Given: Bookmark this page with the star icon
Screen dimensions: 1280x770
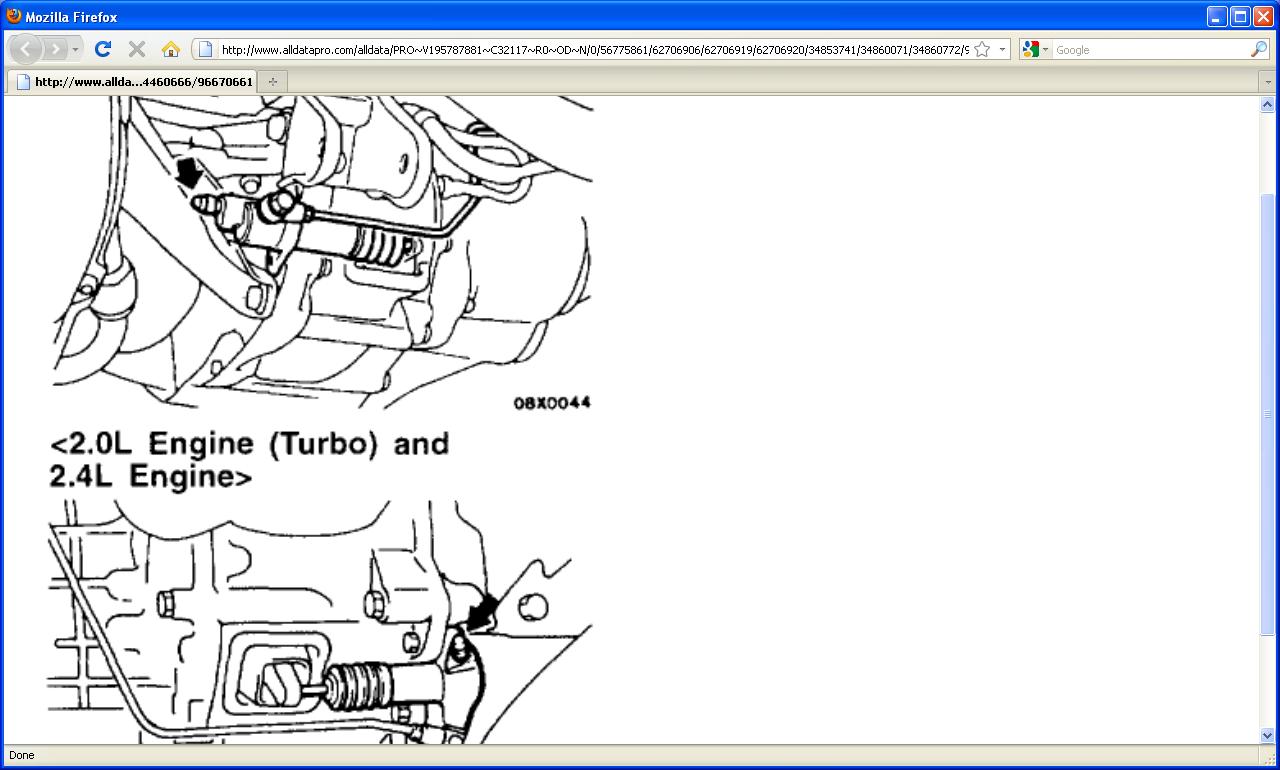Looking at the screenshot, I should pos(982,49).
